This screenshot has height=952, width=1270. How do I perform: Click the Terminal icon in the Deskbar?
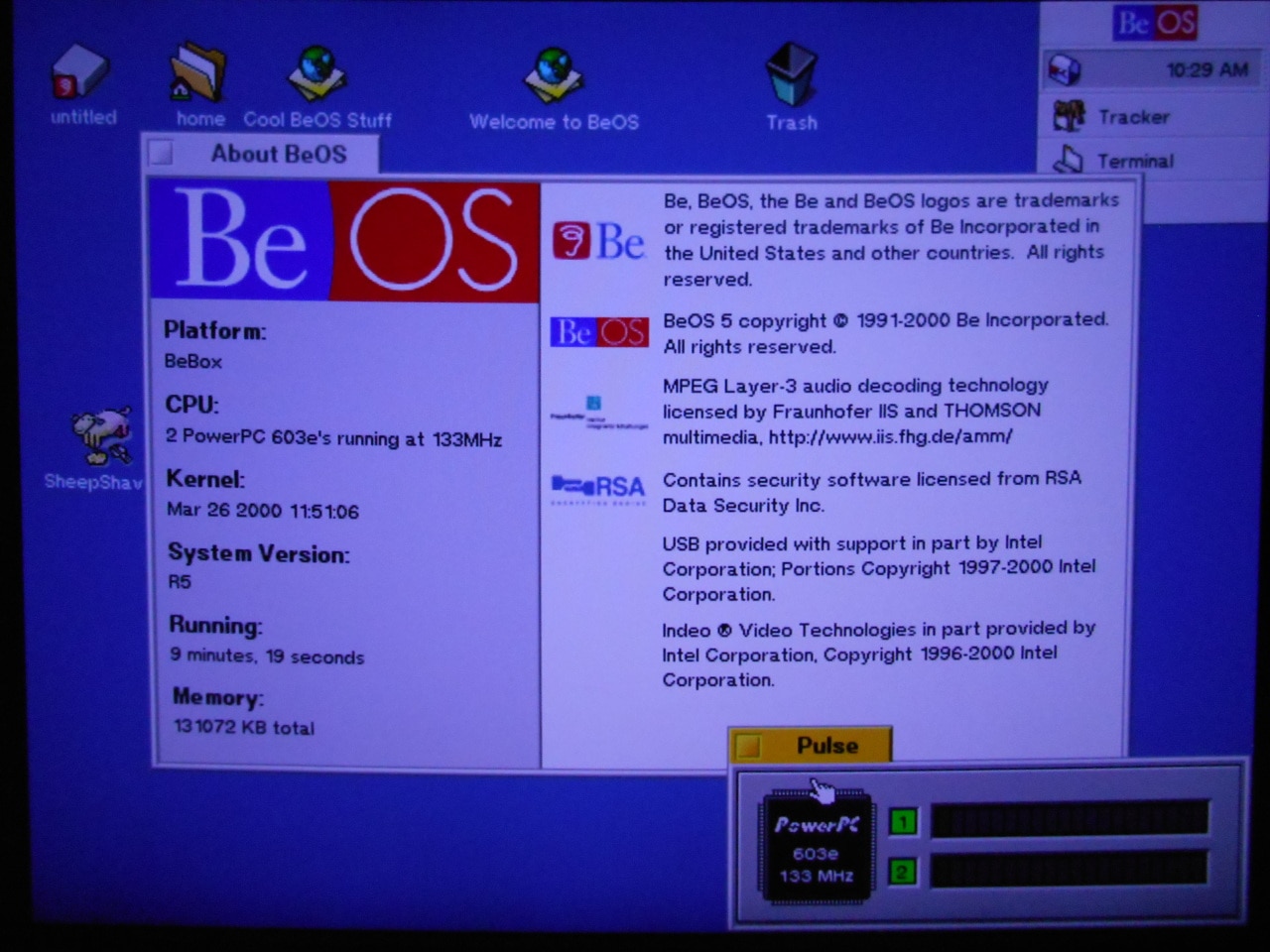(1069, 160)
